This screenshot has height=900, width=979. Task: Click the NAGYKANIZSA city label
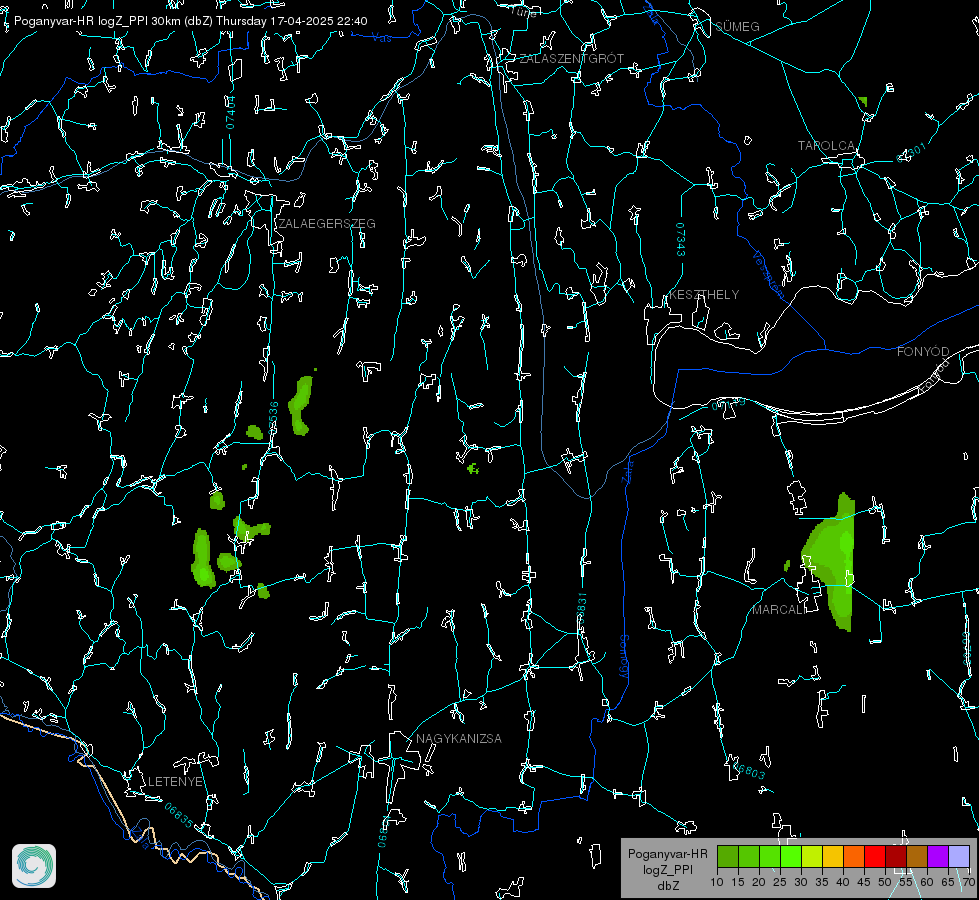tap(459, 739)
